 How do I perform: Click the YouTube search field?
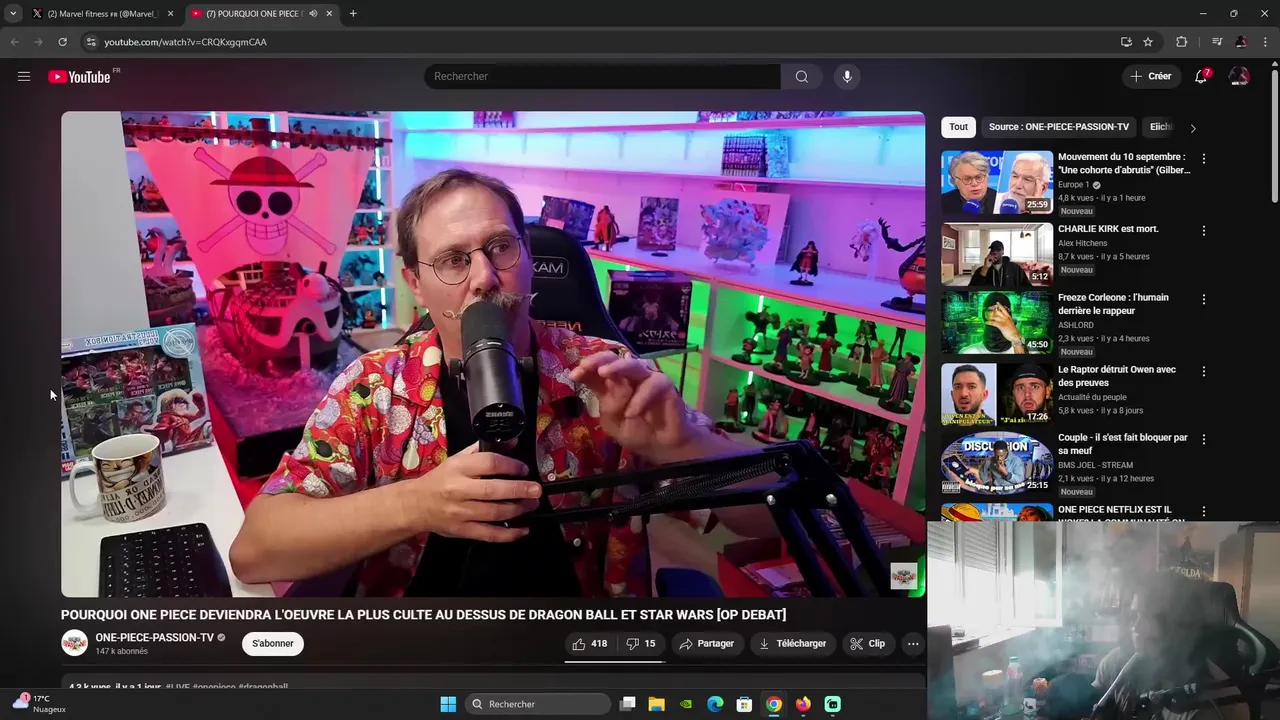coord(603,76)
